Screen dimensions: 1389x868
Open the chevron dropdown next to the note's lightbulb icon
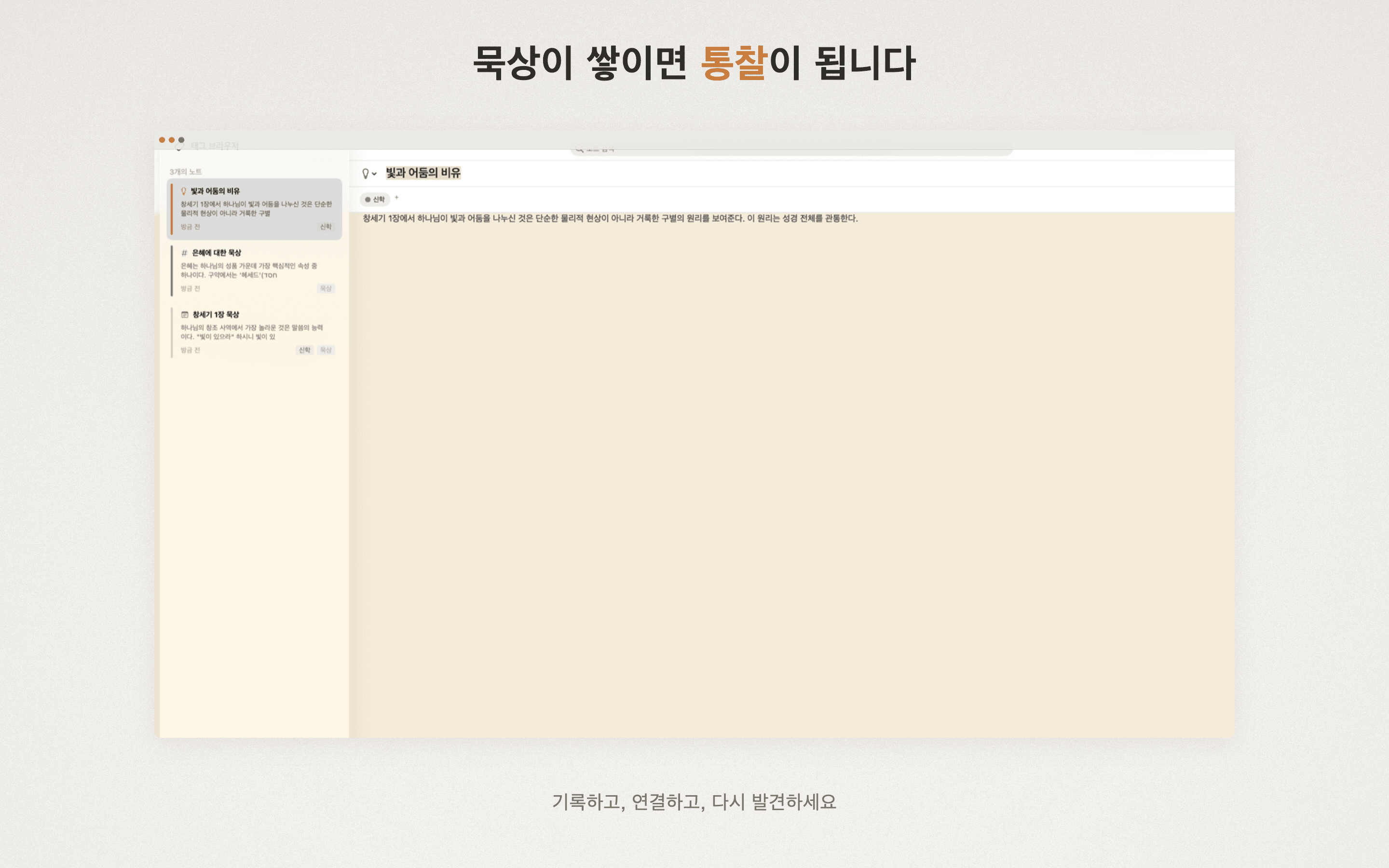[x=375, y=174]
